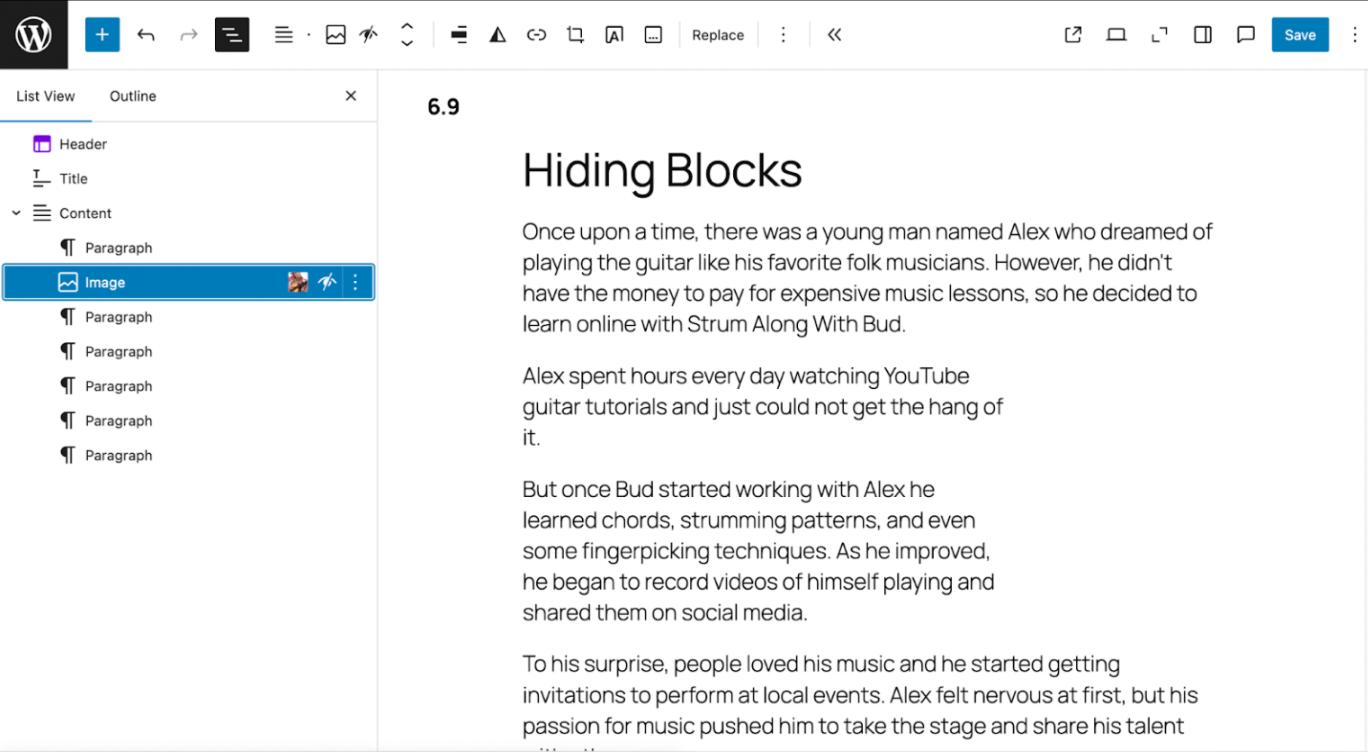The image size is (1368, 752).
Task: Switch to the Outline tab
Action: pyautogui.click(x=133, y=96)
